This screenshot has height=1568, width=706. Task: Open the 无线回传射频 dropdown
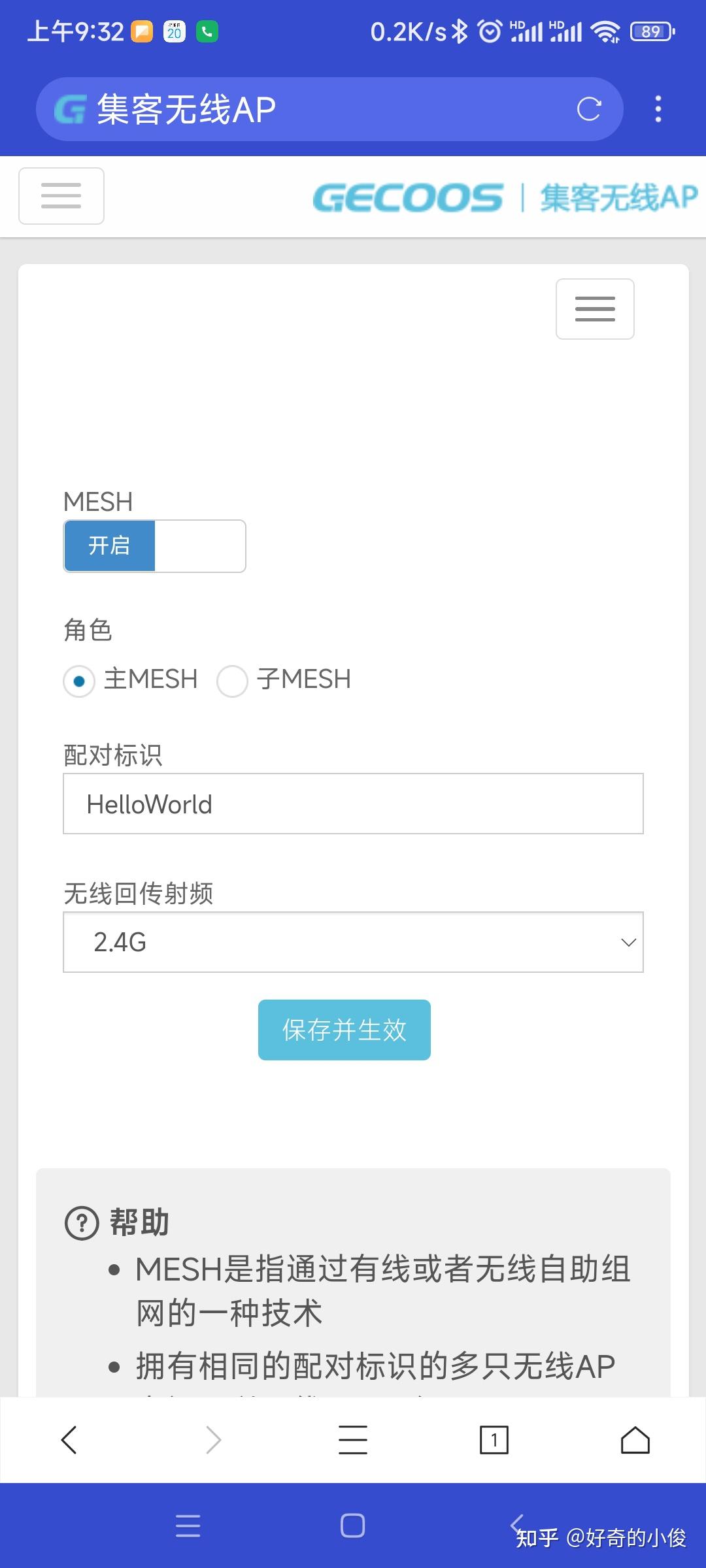click(353, 943)
